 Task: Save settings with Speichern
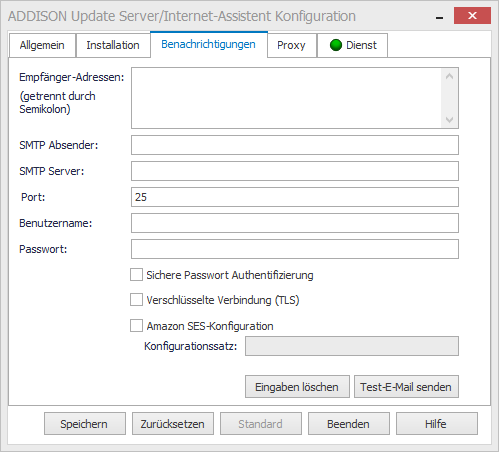click(85, 424)
